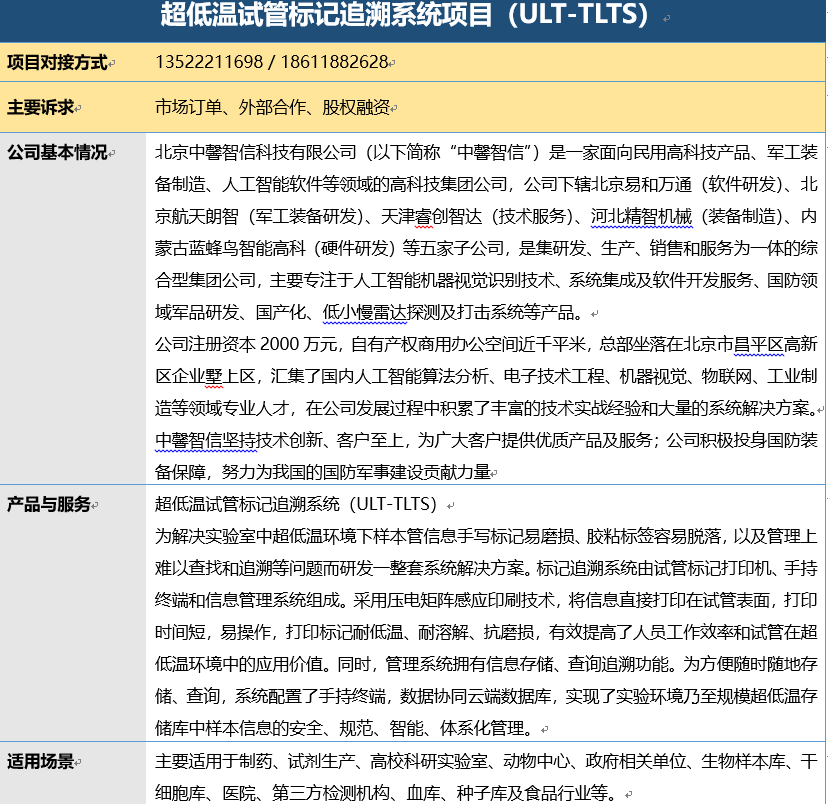The image size is (828, 804).
Task: Click the title "超低温试管标记追溯系统项目"
Action: coord(326,14)
